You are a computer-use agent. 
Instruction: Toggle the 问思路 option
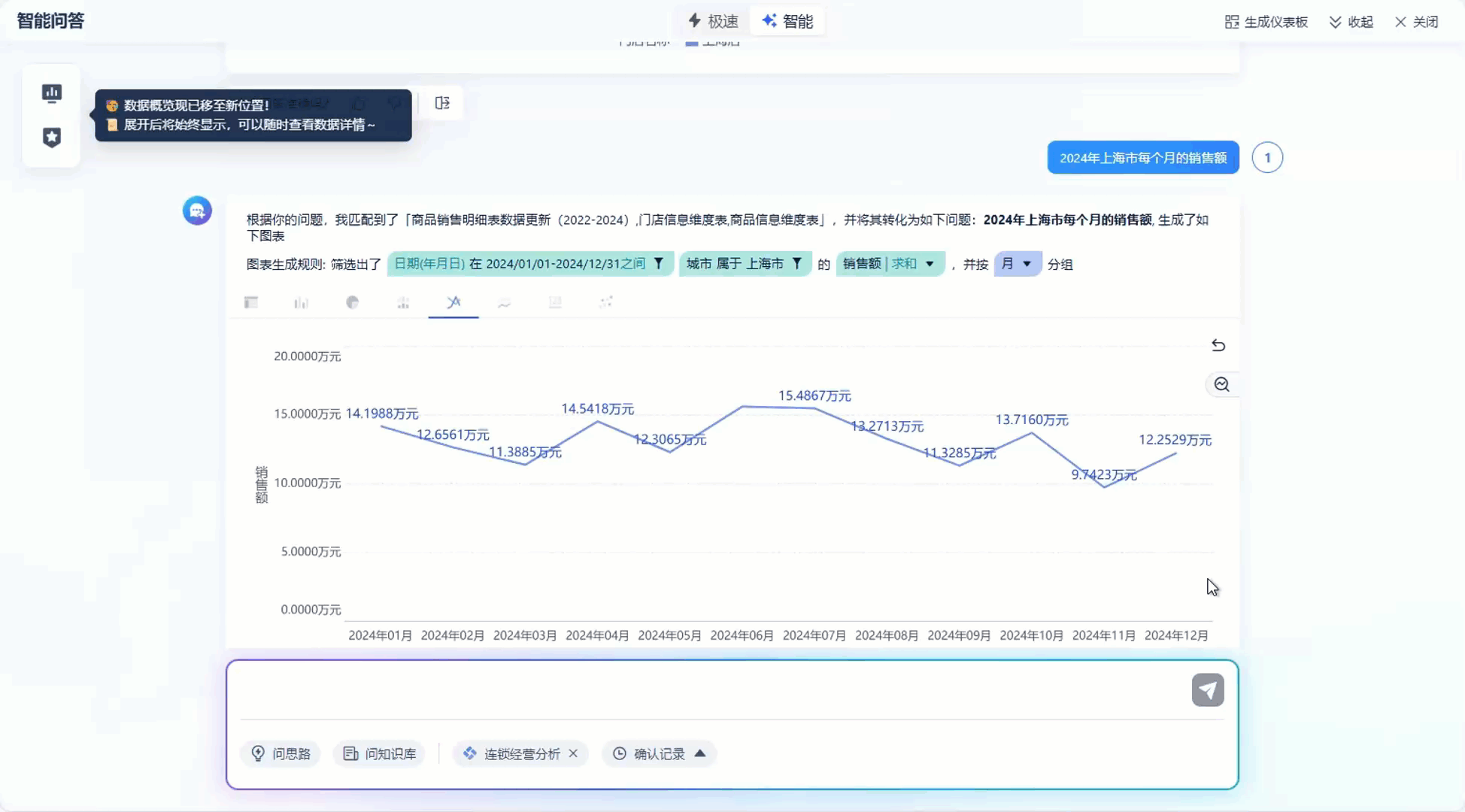coord(281,753)
